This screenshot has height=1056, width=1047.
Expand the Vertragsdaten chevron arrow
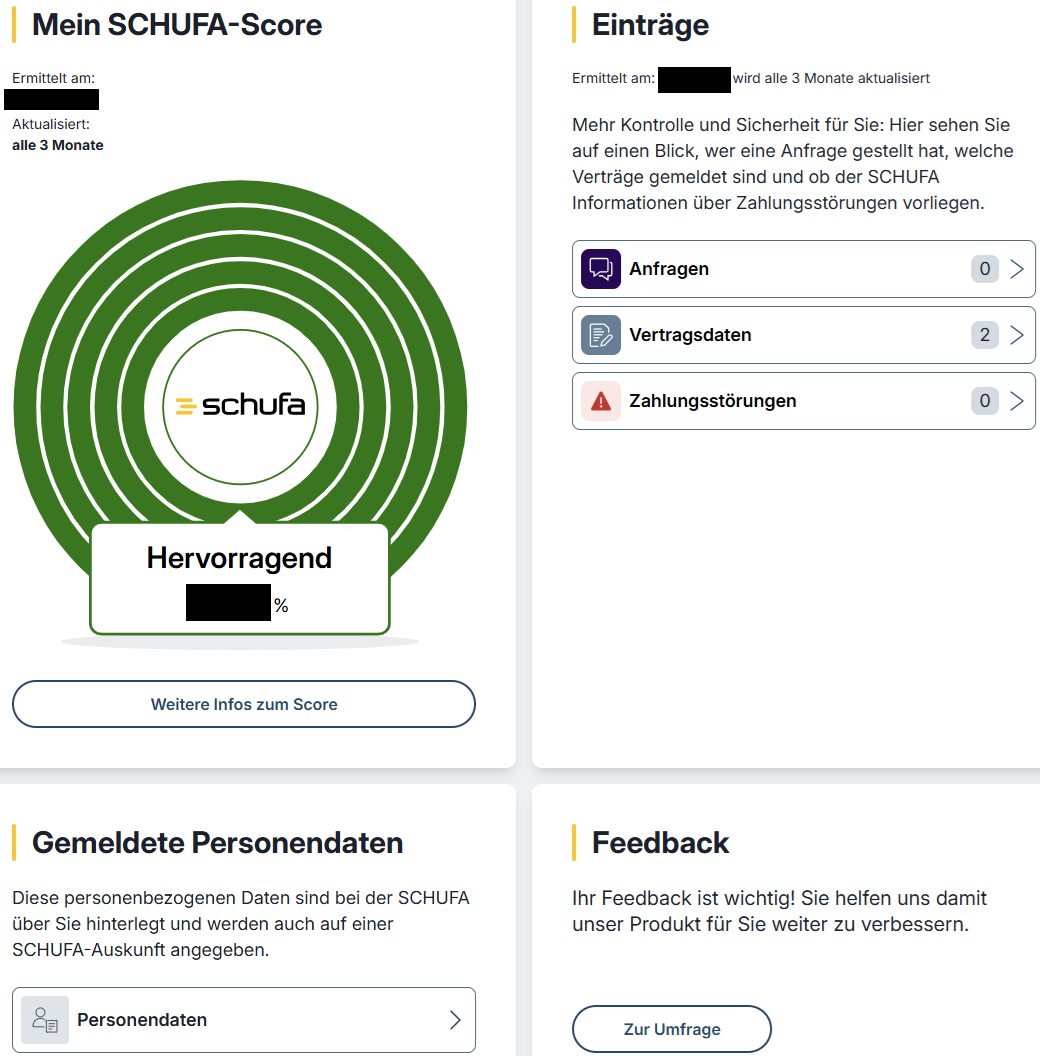1017,335
